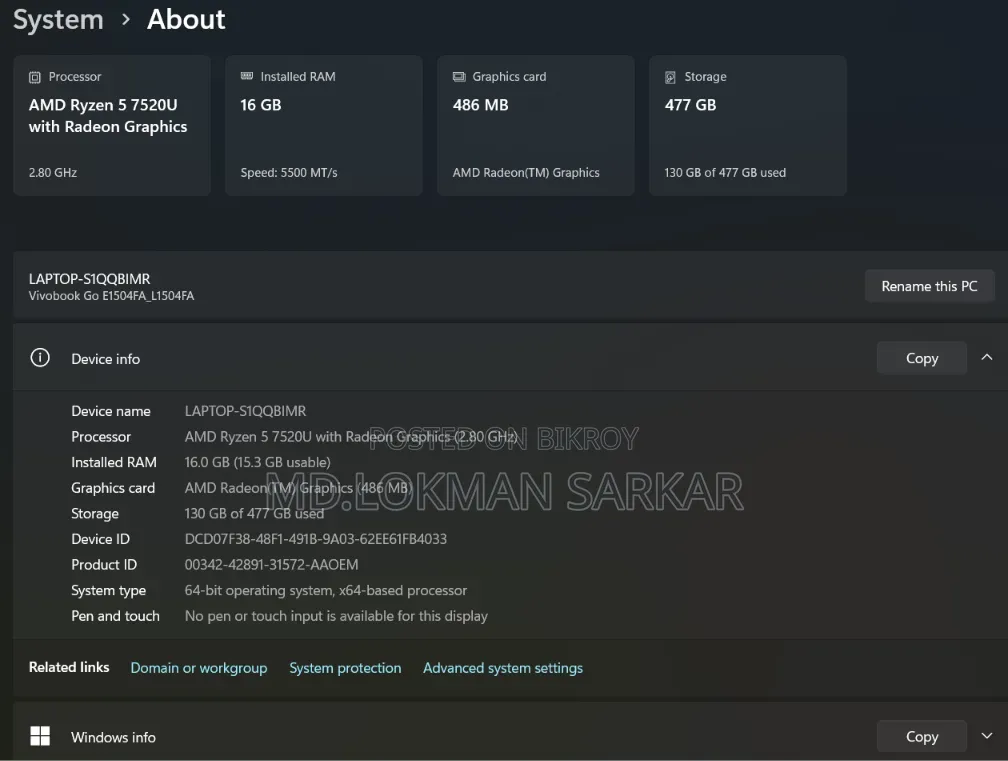
Task: Click "64-bit operating system, x64-based processor" text
Action: pyautogui.click(x=326, y=591)
